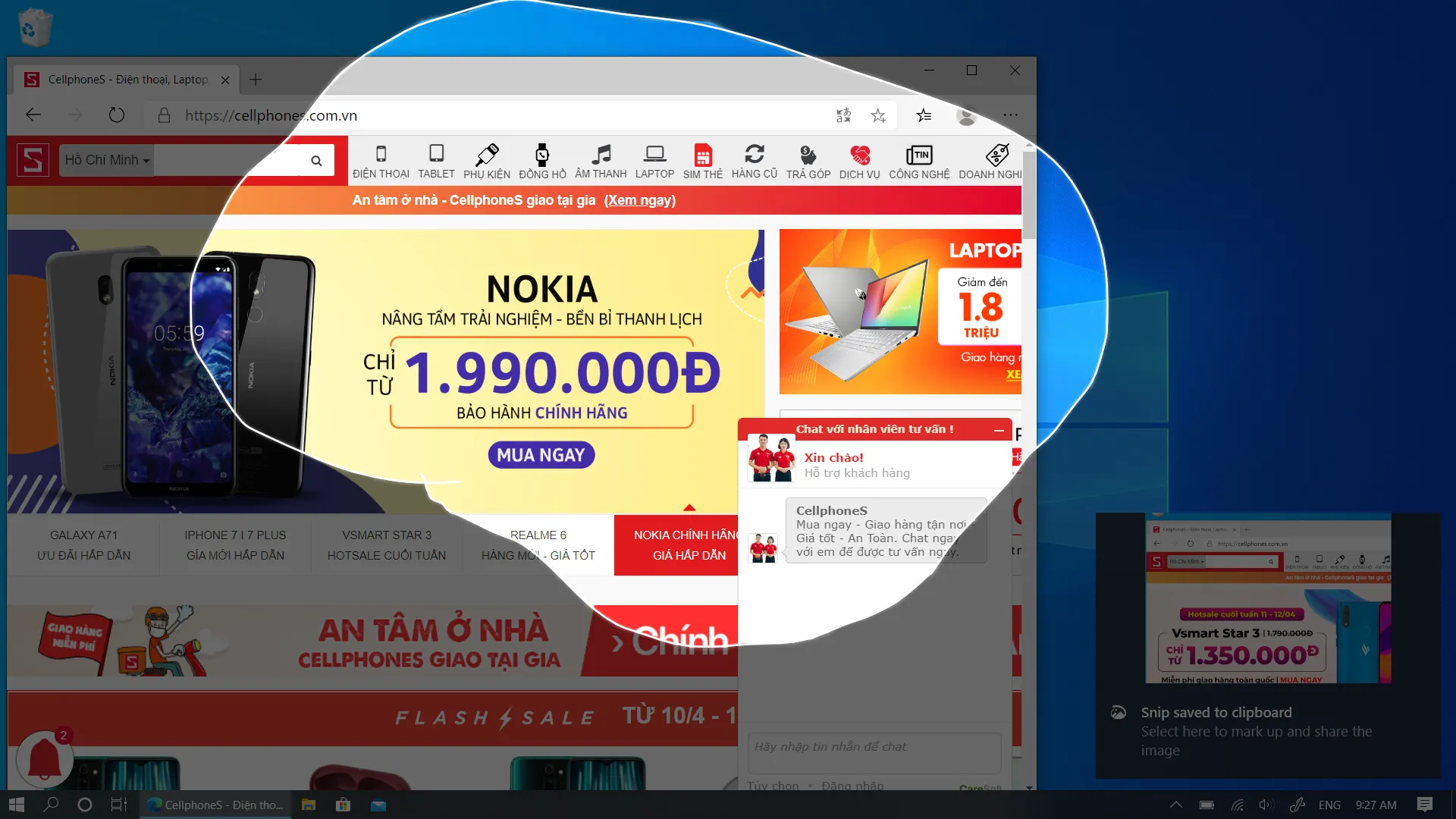Select Hồ Chí Minh location dropdown
The height and width of the screenshot is (819, 1456).
click(105, 160)
